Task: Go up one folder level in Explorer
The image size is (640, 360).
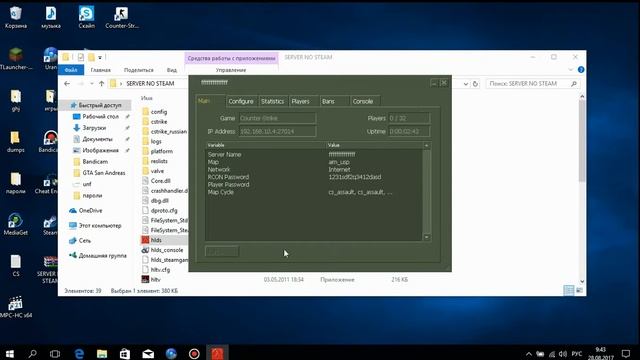Action: [101, 84]
